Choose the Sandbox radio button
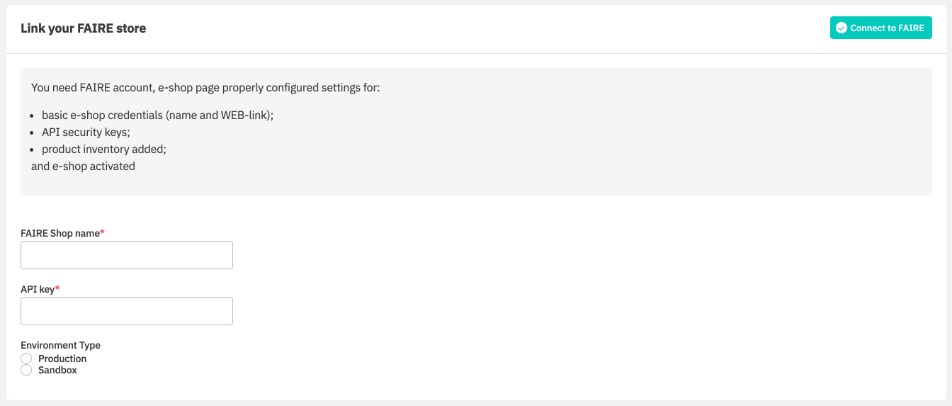Image resolution: width=952 pixels, height=406 pixels. 26,370
